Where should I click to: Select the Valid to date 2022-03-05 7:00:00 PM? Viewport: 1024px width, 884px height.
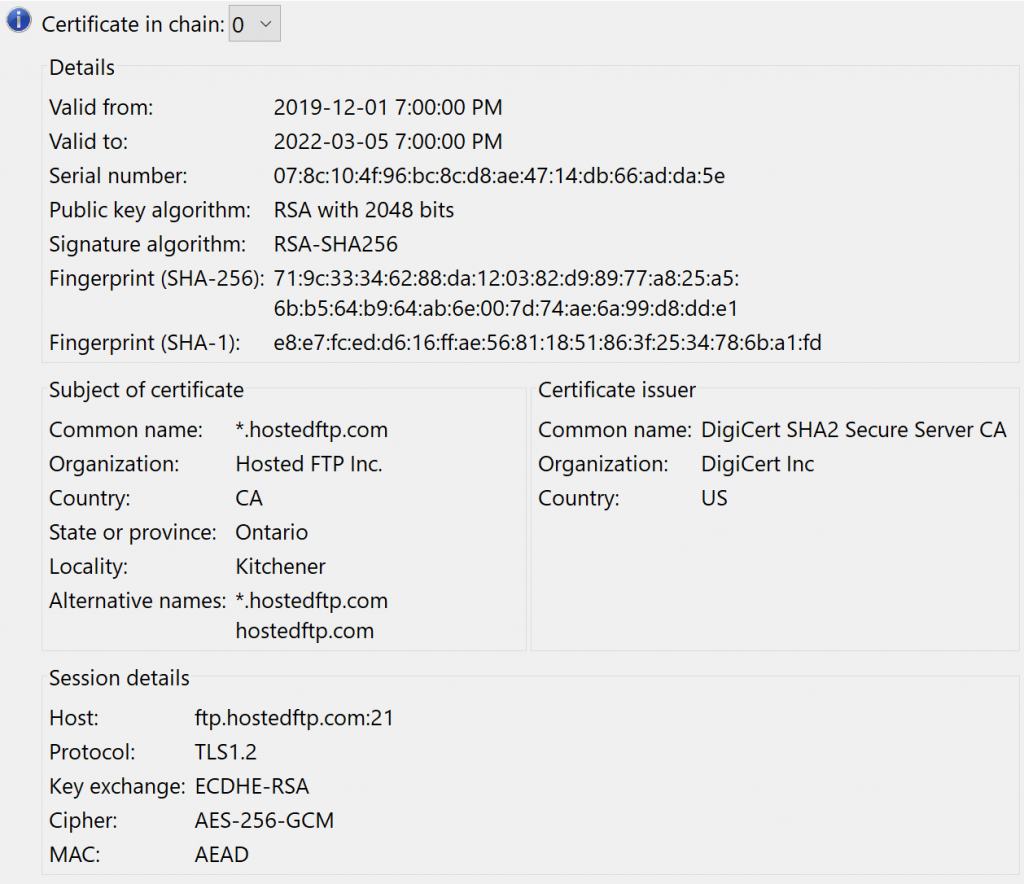388,141
